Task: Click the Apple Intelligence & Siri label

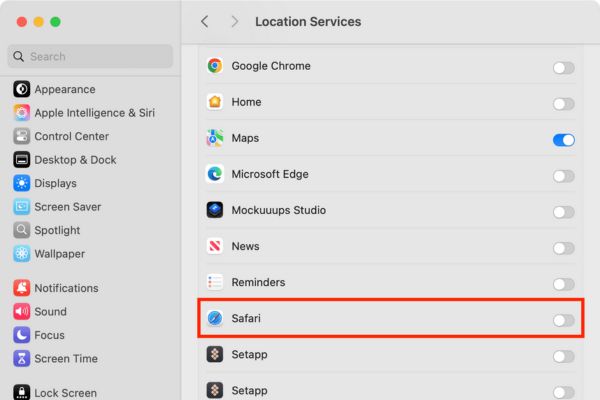Action: (x=95, y=113)
